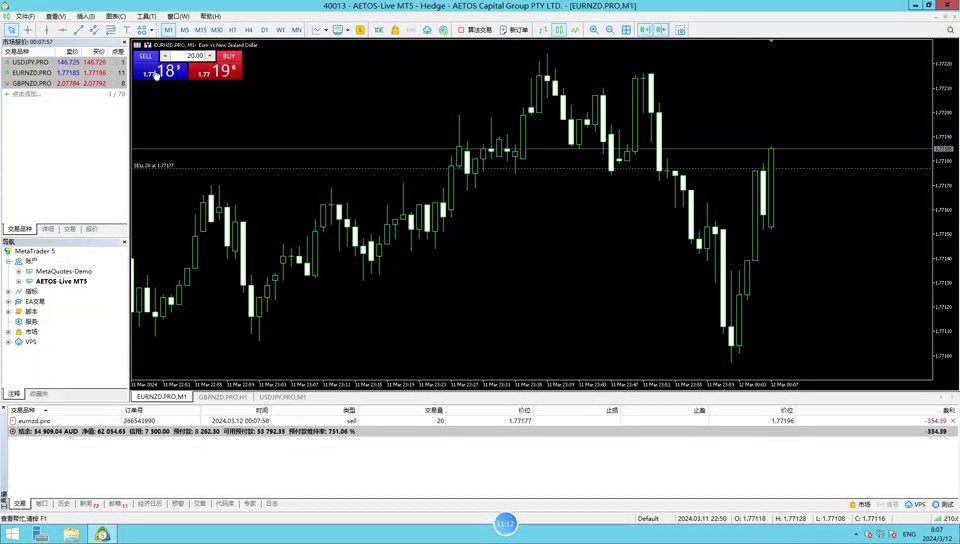This screenshot has height=544, width=960.
Task: Open the search magnifier
Action: (x=950, y=30)
